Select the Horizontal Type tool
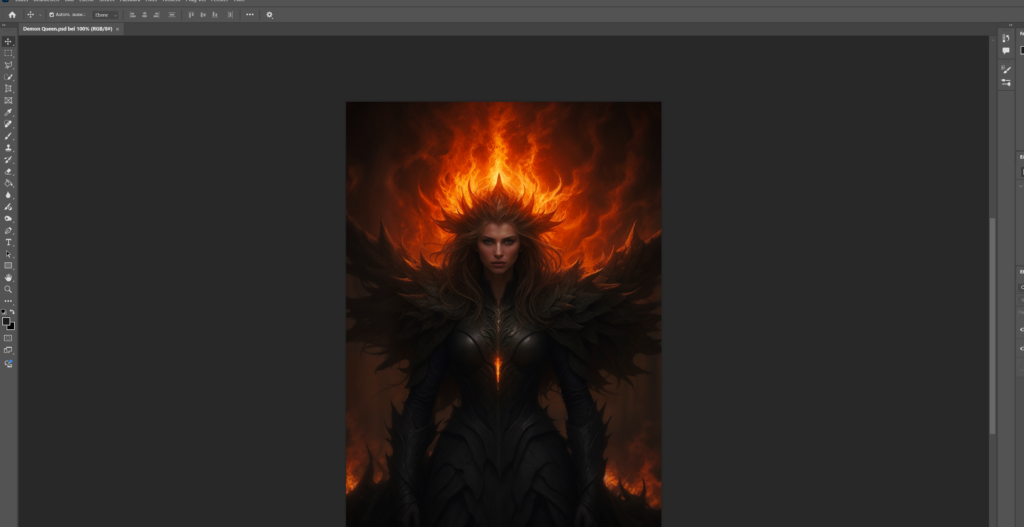1024x527 pixels. [9, 242]
